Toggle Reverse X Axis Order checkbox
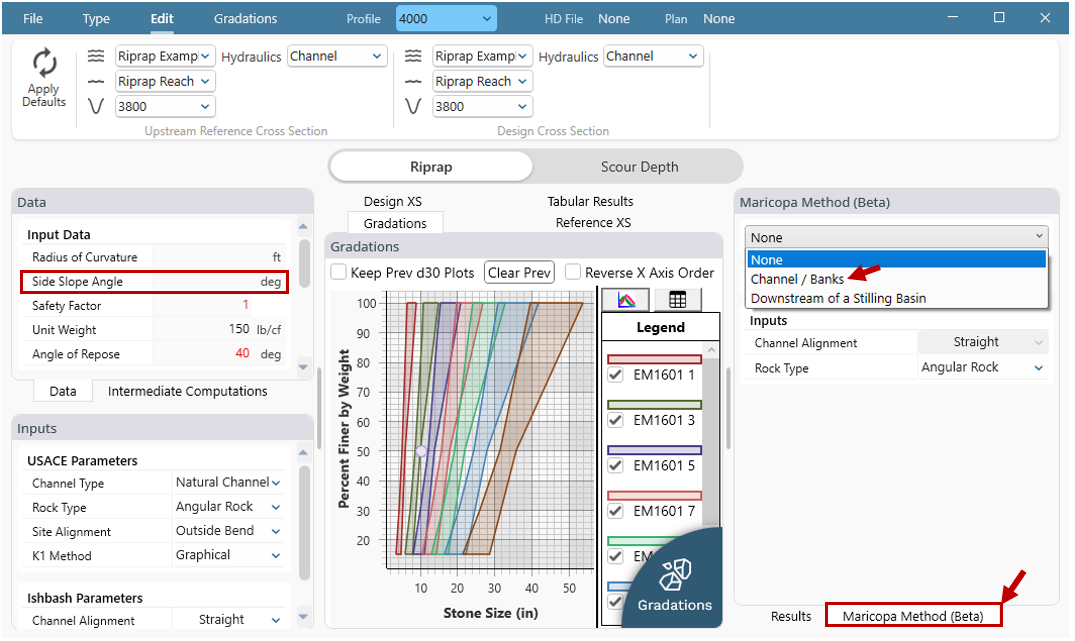 point(573,272)
